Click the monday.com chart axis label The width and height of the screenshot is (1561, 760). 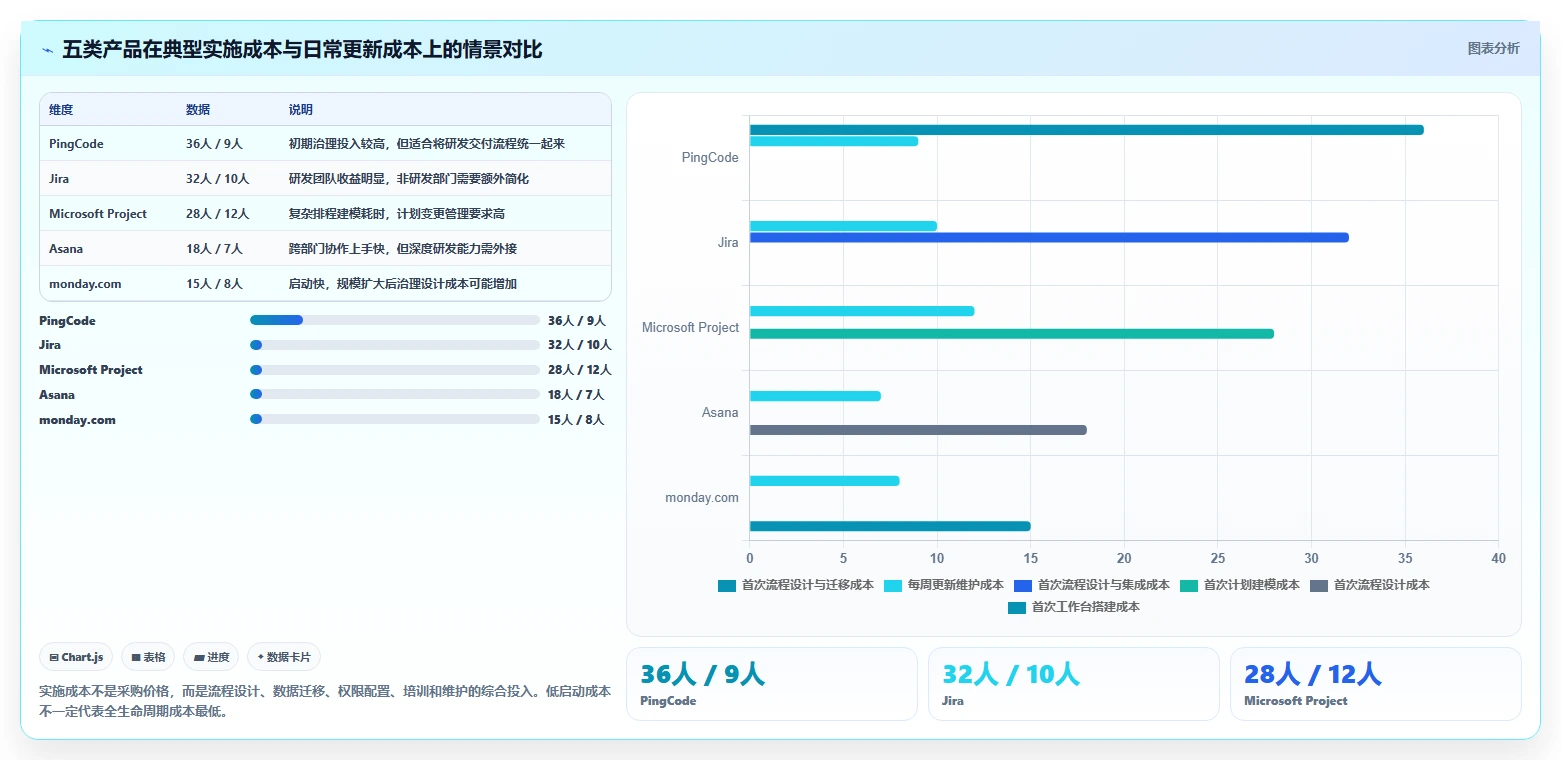click(702, 498)
